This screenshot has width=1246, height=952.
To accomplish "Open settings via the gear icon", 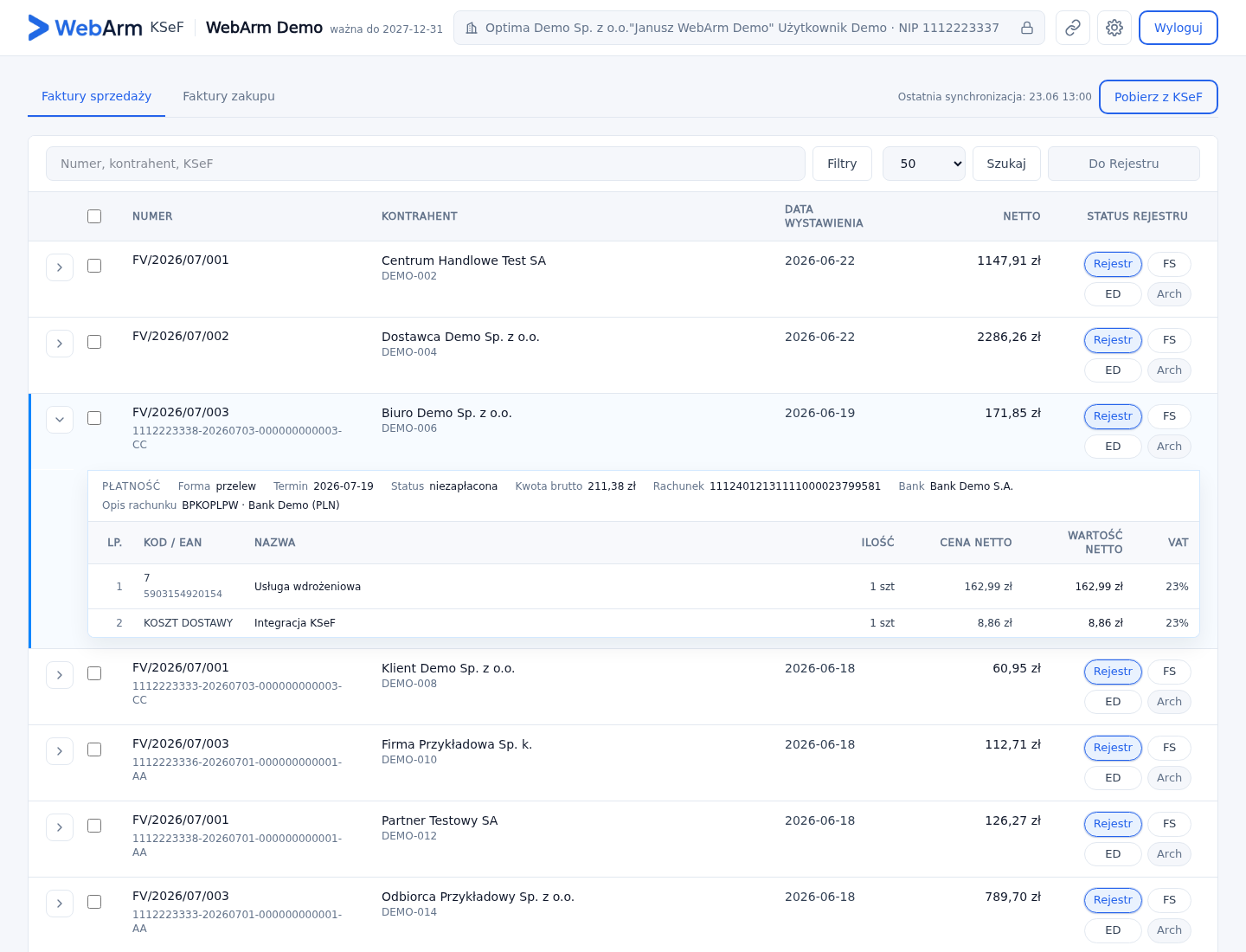I will 1114,28.
